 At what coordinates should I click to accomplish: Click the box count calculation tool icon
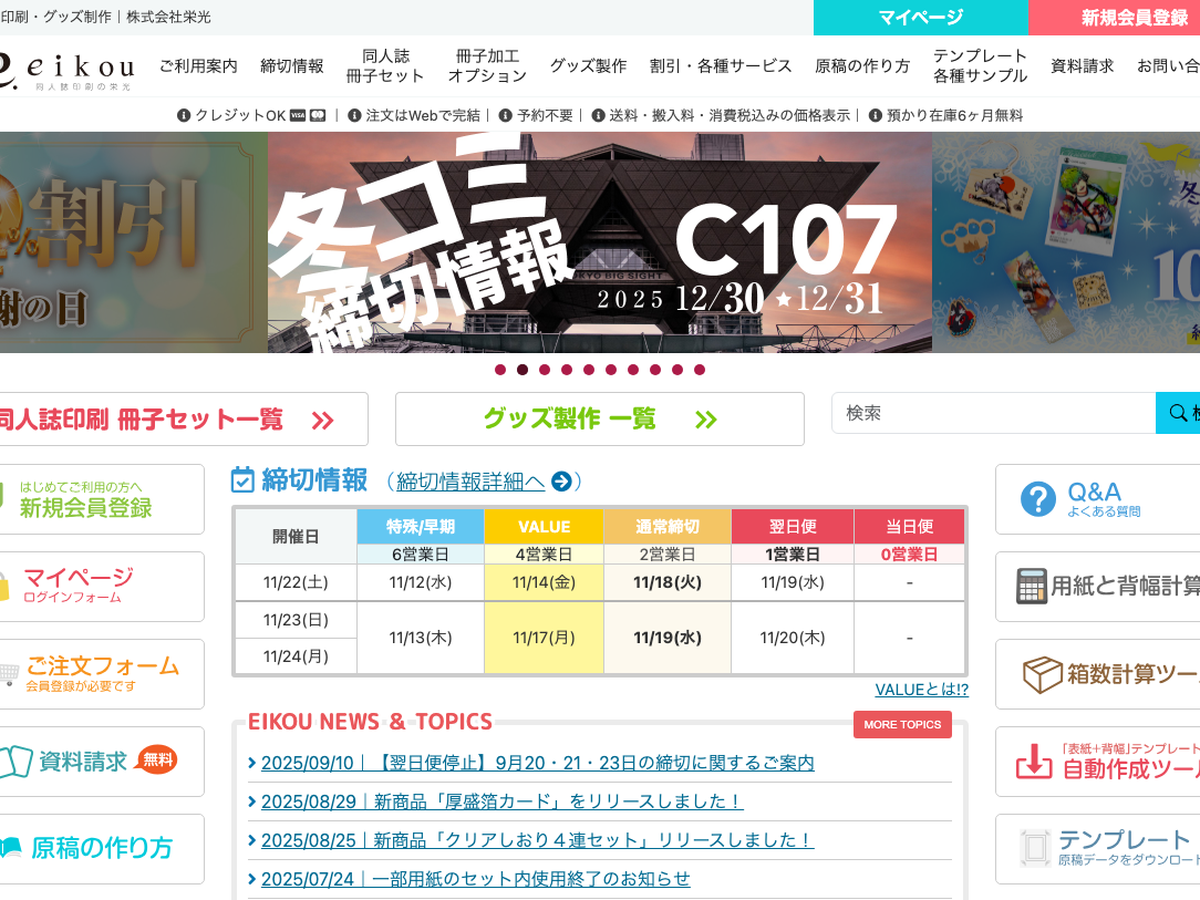(x=1042, y=674)
